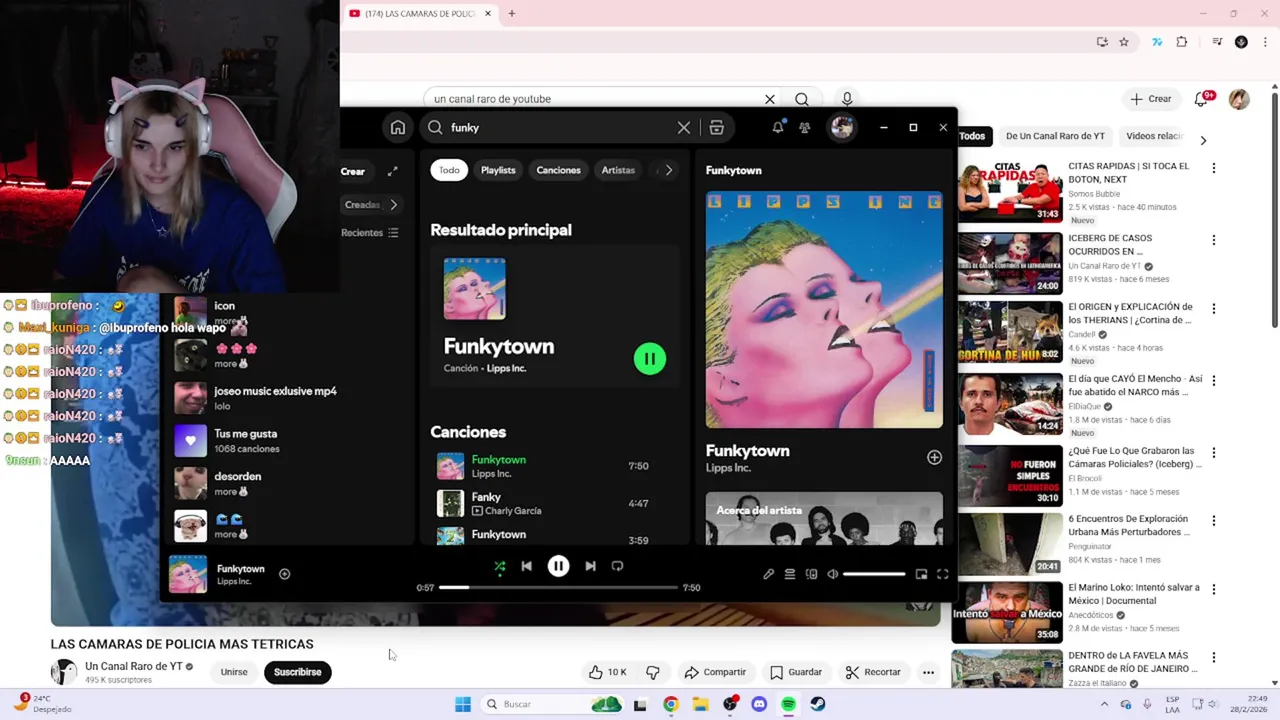The height and width of the screenshot is (720, 1280).
Task: Open Spotify notifications bell
Action: tap(778, 127)
